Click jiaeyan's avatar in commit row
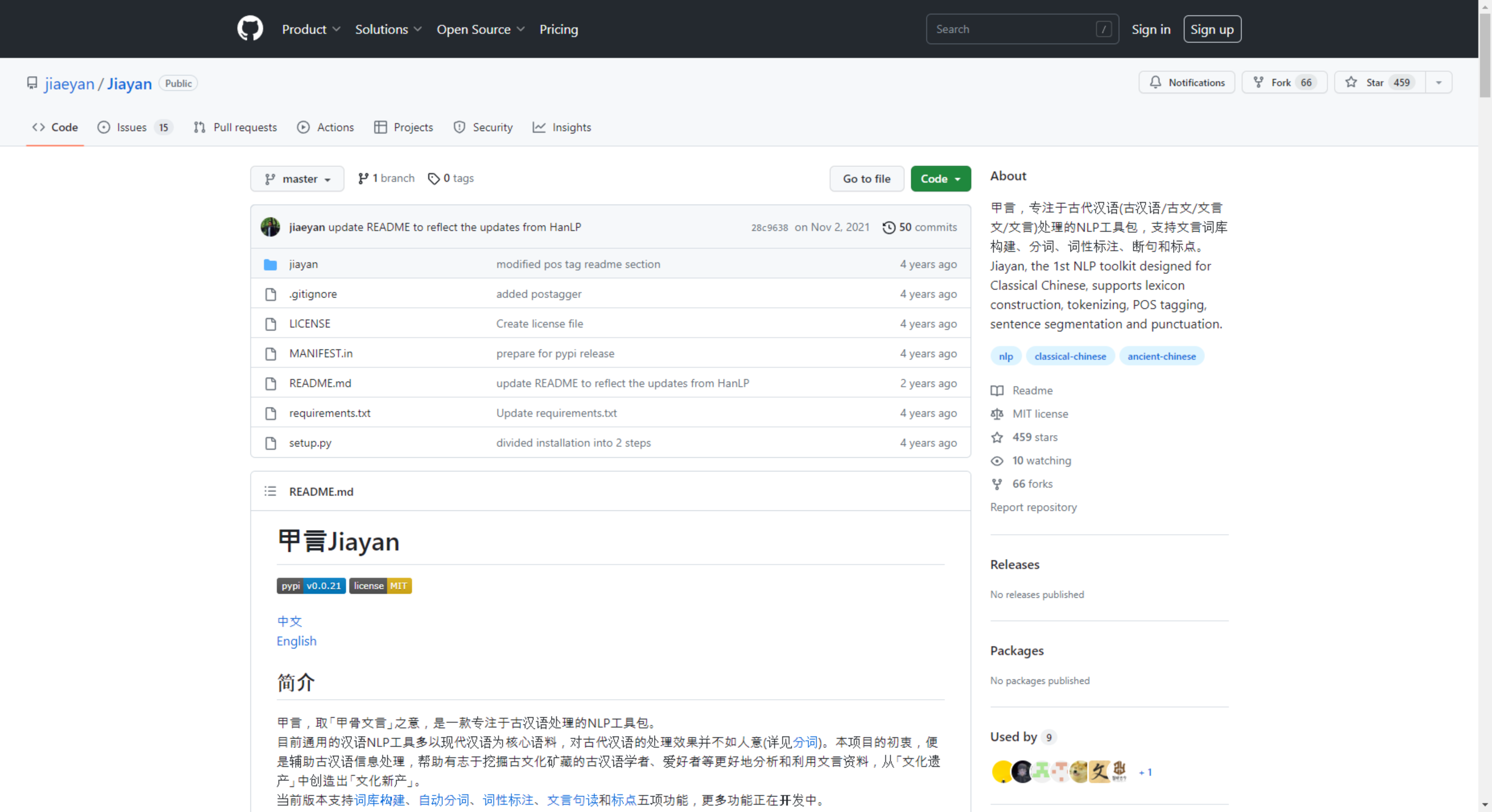 (x=270, y=227)
